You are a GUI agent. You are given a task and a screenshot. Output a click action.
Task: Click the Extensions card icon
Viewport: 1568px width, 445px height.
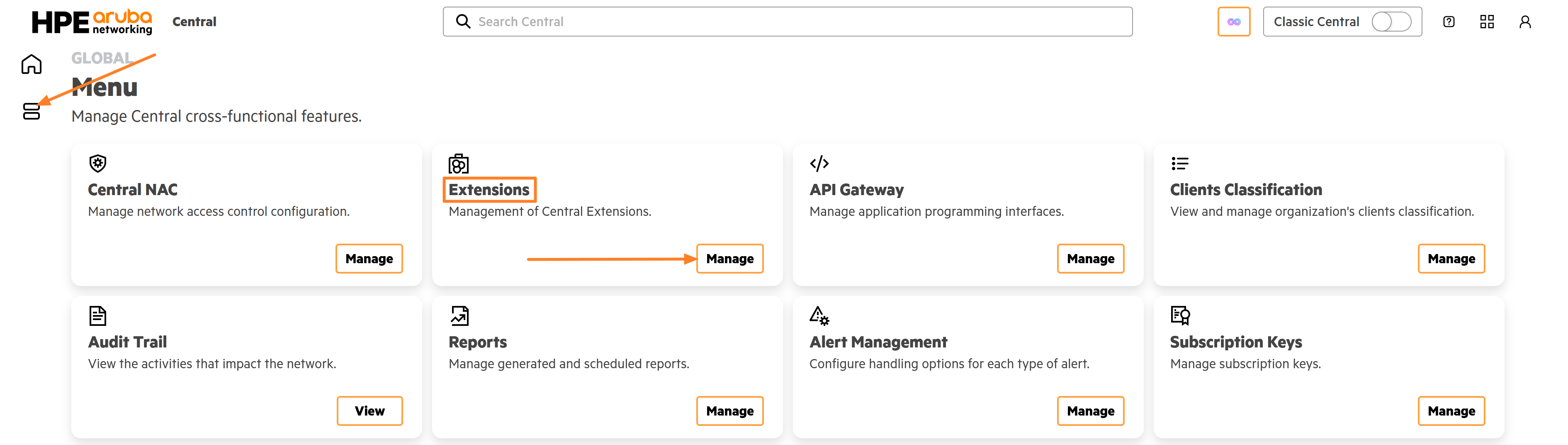tap(459, 164)
